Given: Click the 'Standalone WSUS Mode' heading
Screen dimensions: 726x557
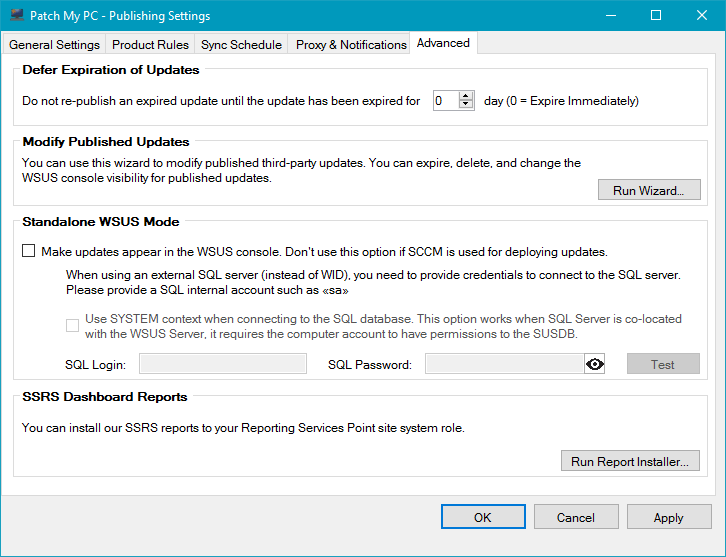Looking at the screenshot, I should 100,222.
